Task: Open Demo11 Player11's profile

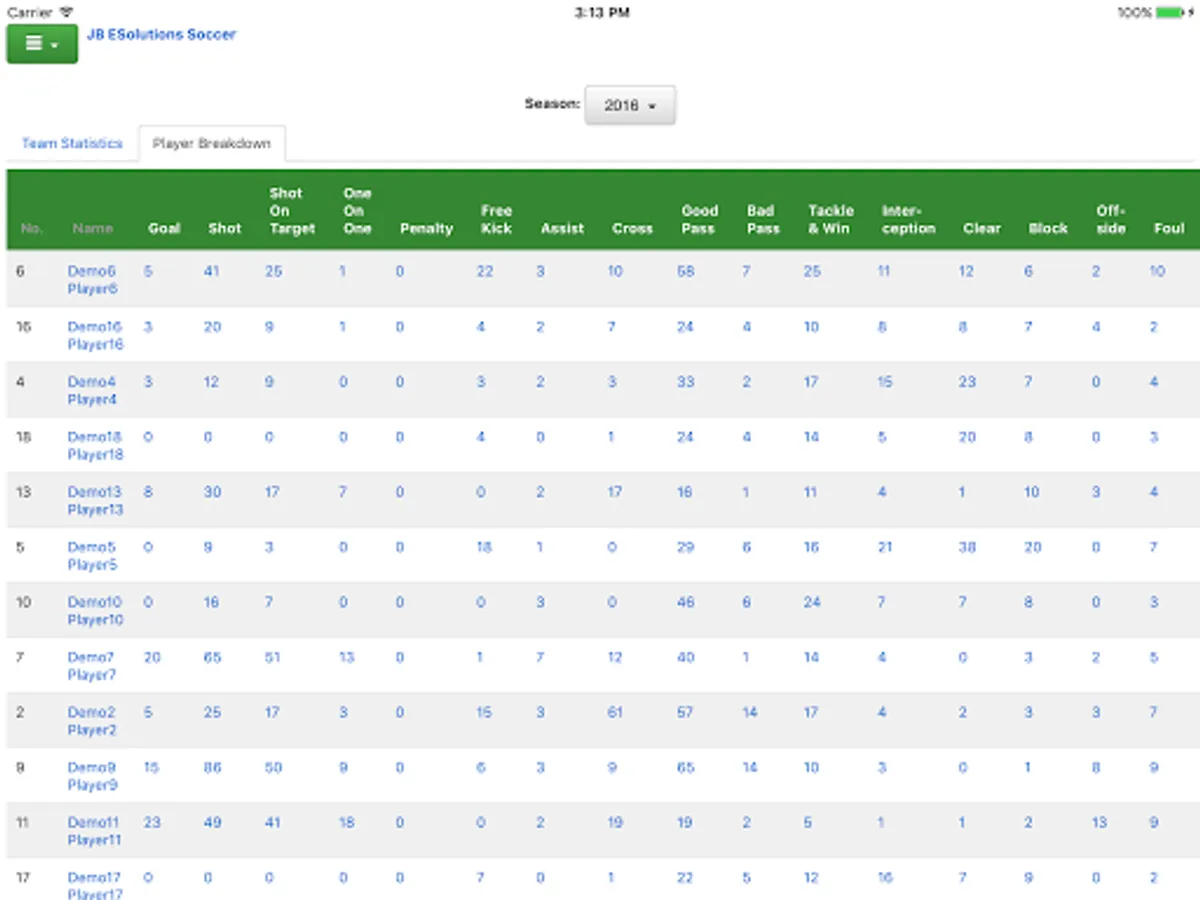Action: pos(94,831)
